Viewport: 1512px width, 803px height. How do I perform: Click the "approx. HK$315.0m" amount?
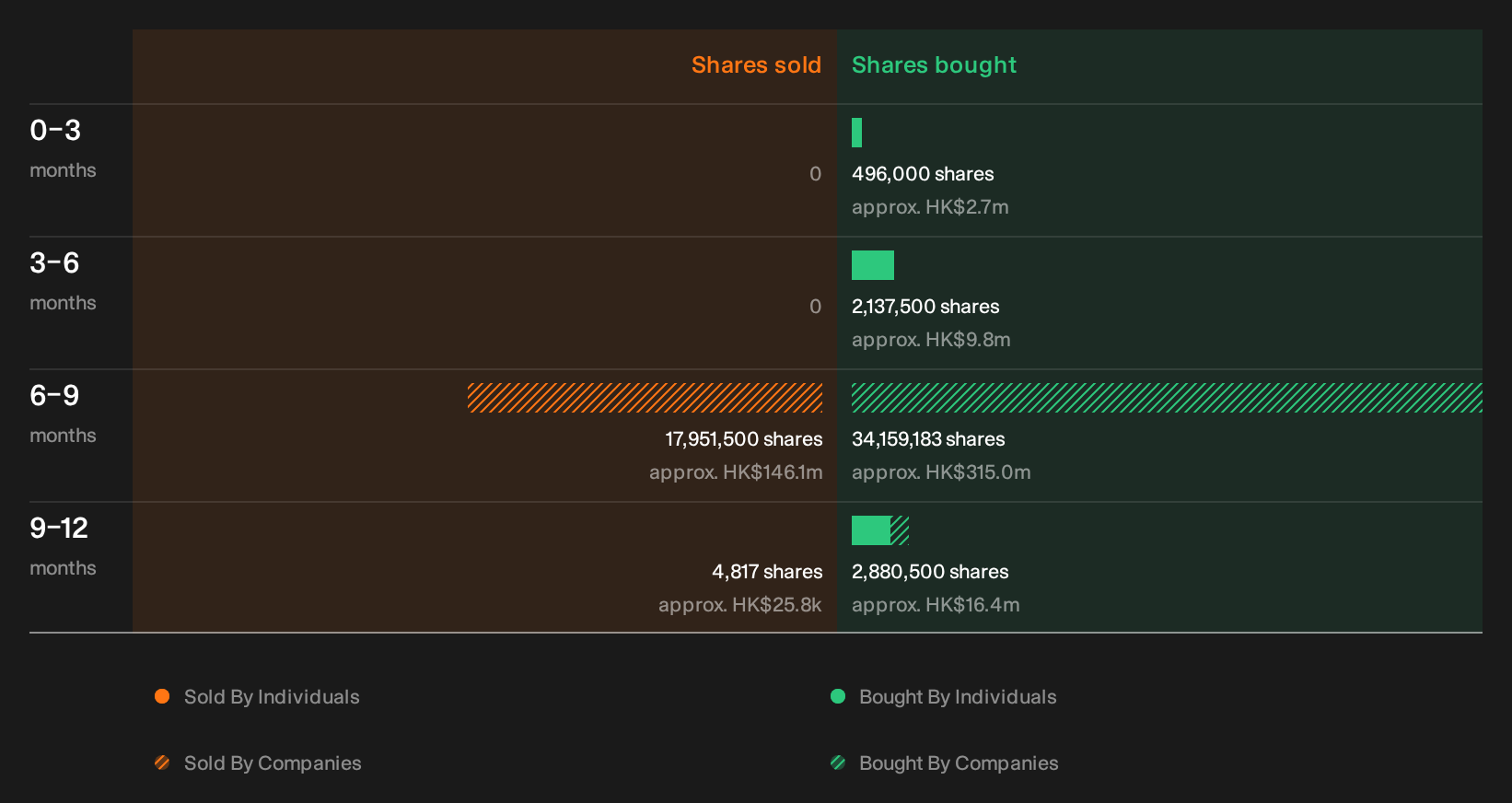(941, 472)
